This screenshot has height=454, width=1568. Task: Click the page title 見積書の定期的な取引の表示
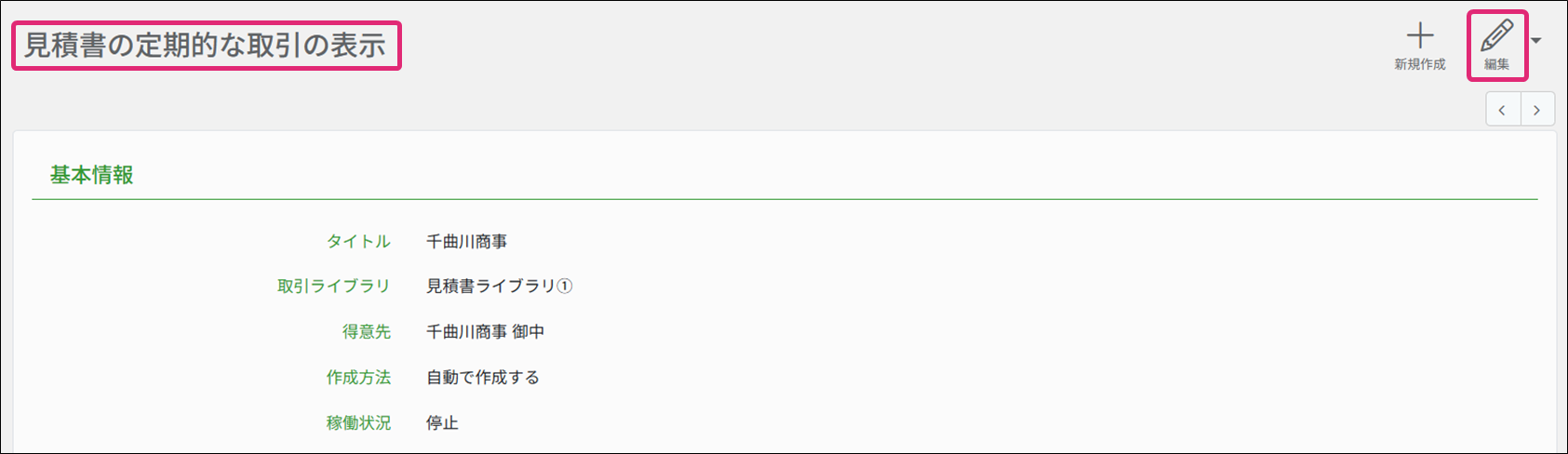click(x=205, y=46)
